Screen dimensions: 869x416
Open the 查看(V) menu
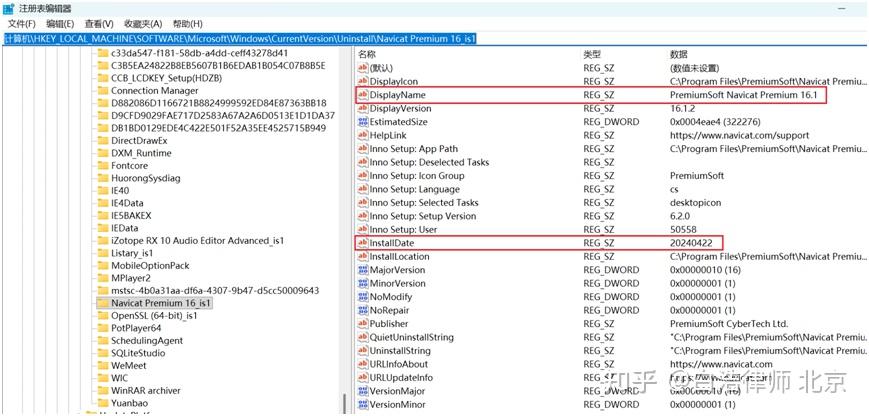(x=99, y=24)
